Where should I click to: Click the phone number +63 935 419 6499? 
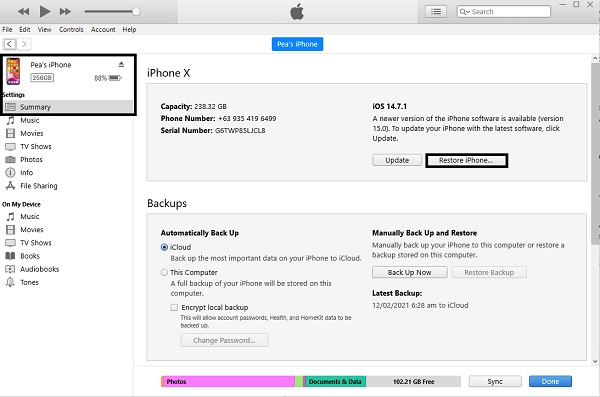pos(247,119)
